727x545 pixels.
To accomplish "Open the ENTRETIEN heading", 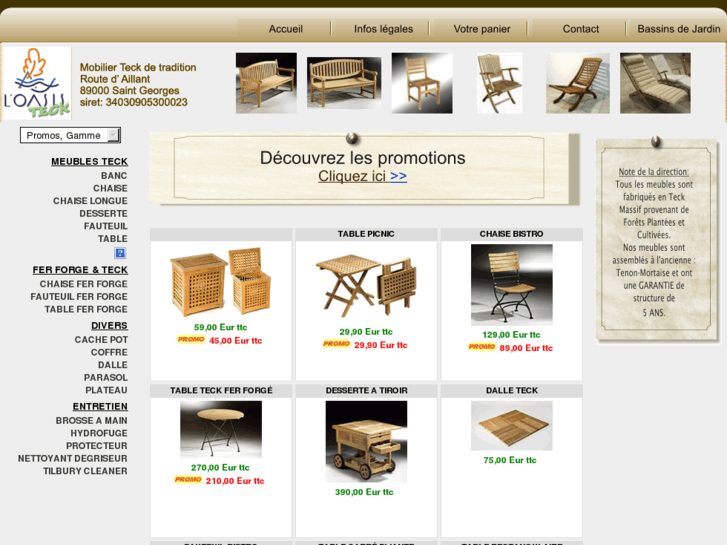I will click(x=100, y=406).
